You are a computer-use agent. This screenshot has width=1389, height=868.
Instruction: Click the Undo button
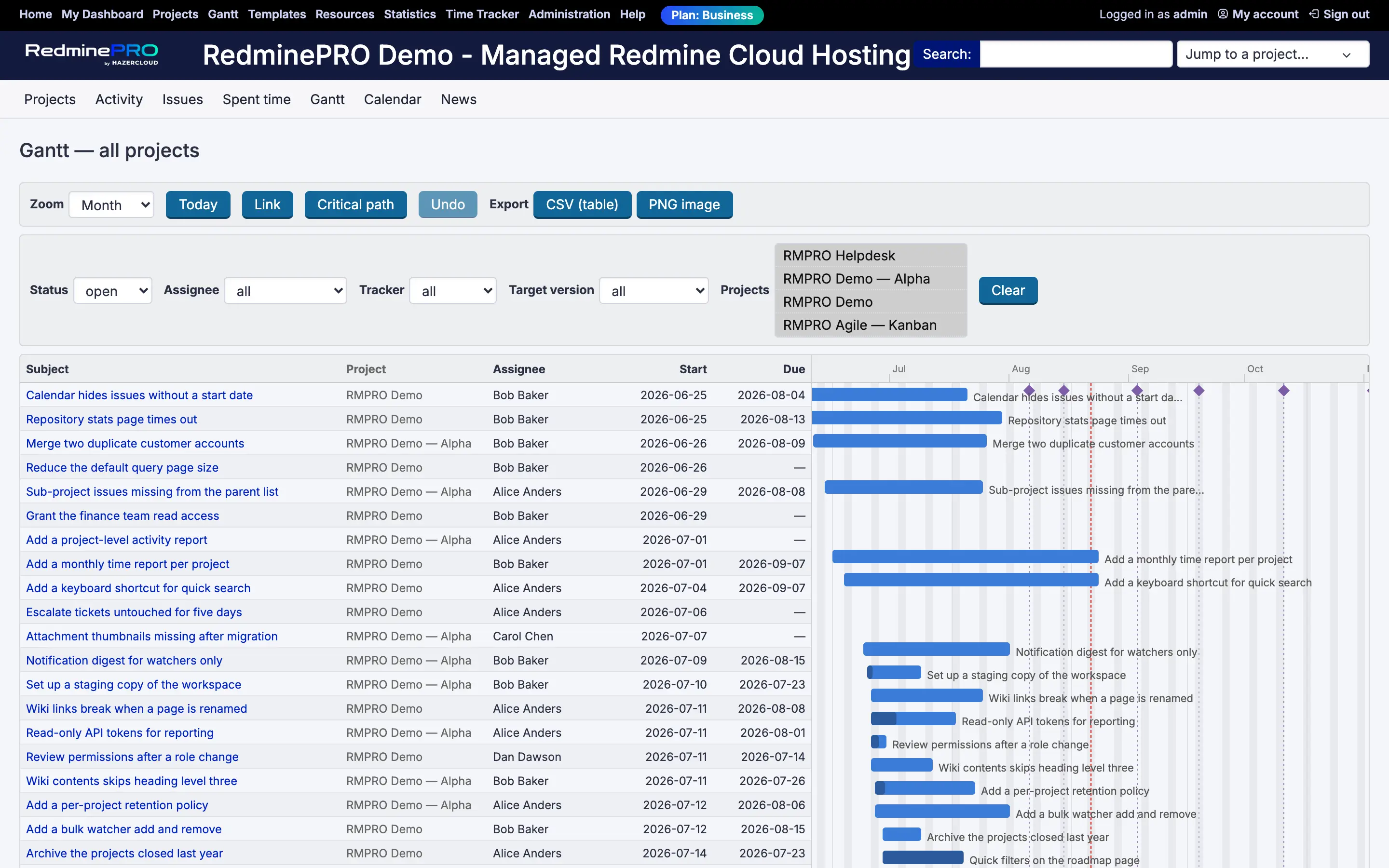click(x=448, y=205)
